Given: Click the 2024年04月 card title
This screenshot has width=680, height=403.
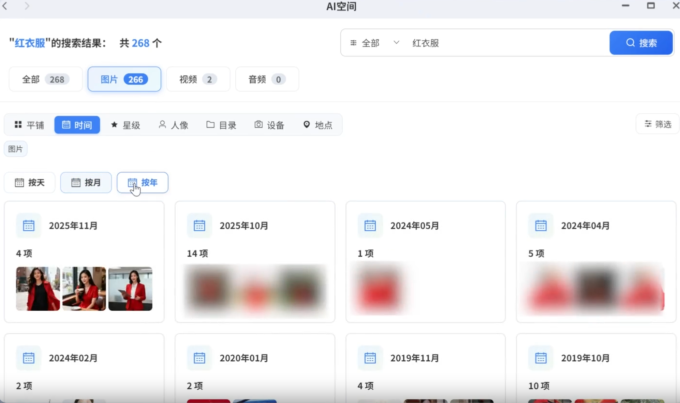Looking at the screenshot, I should pyautogui.click(x=585, y=226).
